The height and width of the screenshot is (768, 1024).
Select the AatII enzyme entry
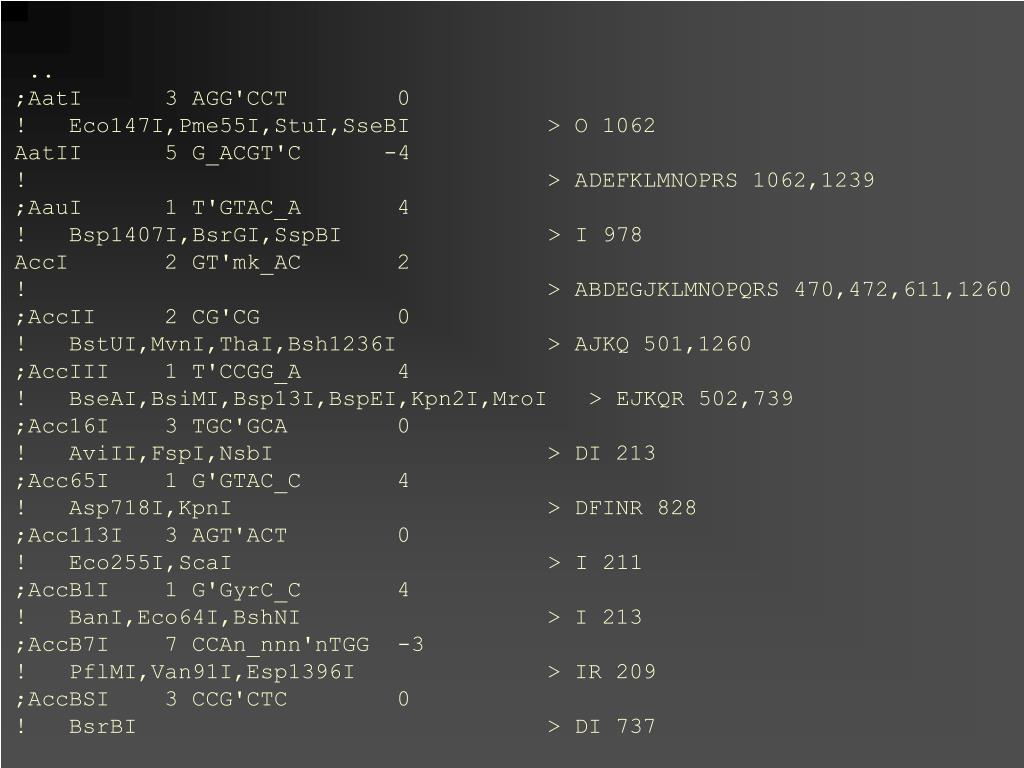point(212,153)
